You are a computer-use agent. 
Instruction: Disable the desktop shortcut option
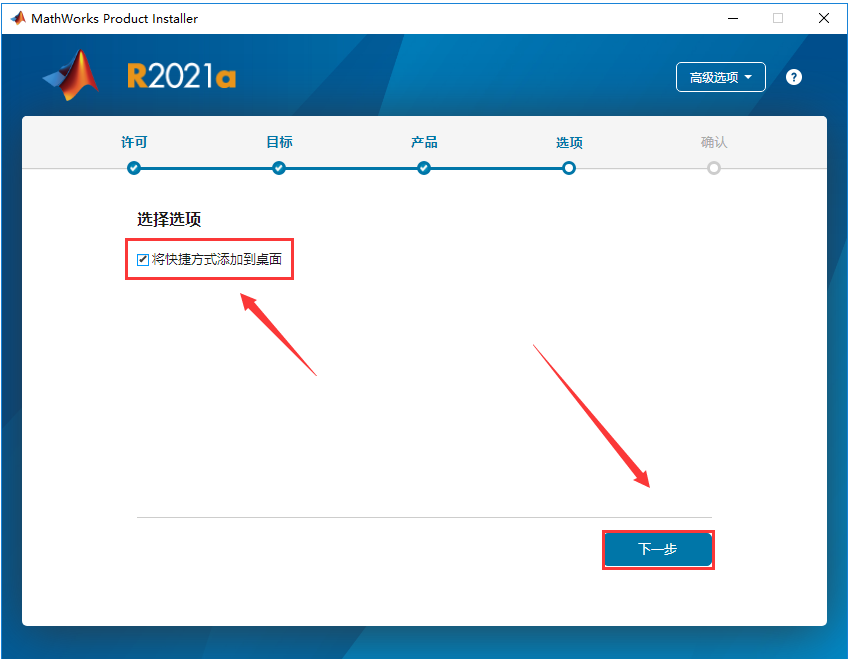tap(141, 259)
